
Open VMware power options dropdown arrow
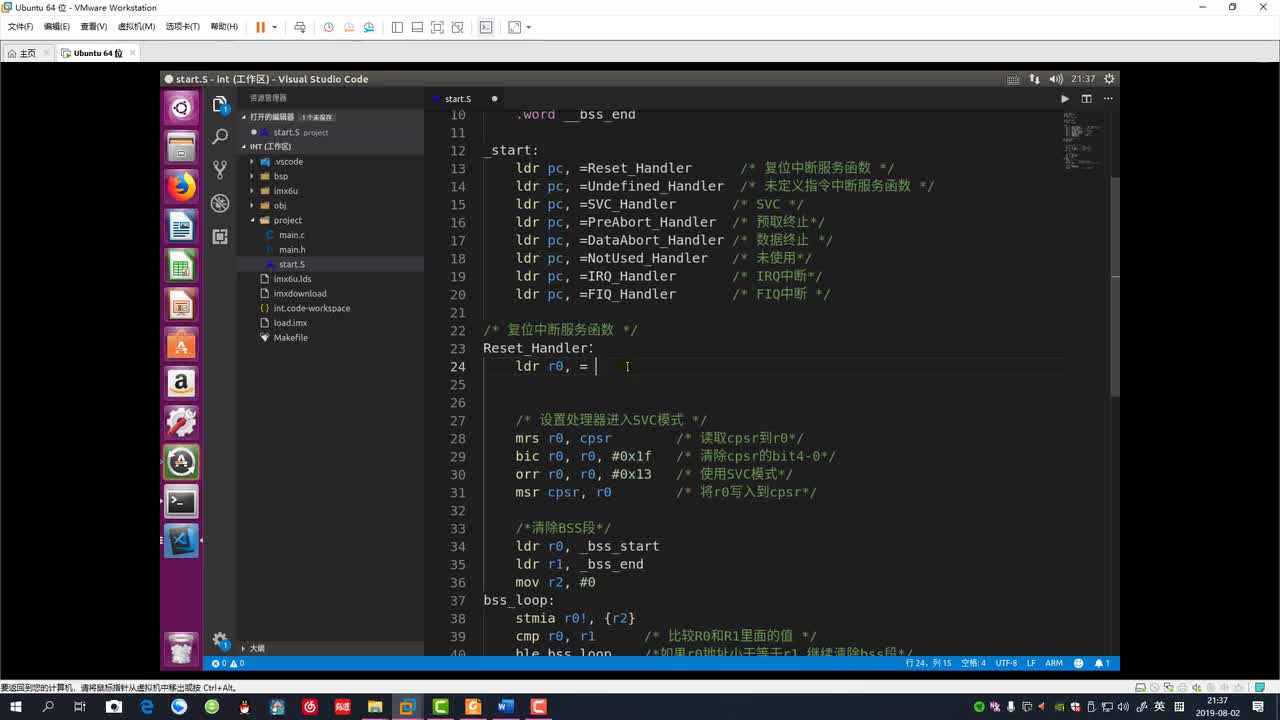[x=274, y=27]
